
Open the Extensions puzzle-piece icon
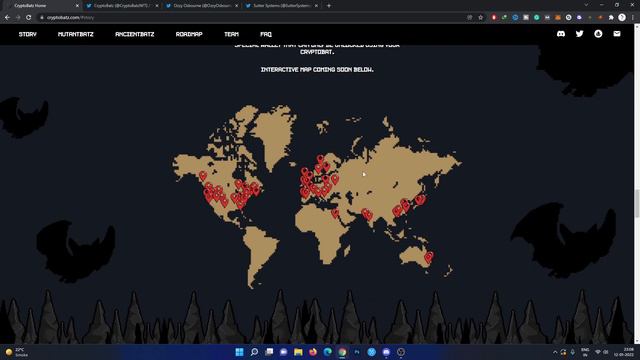click(611, 18)
